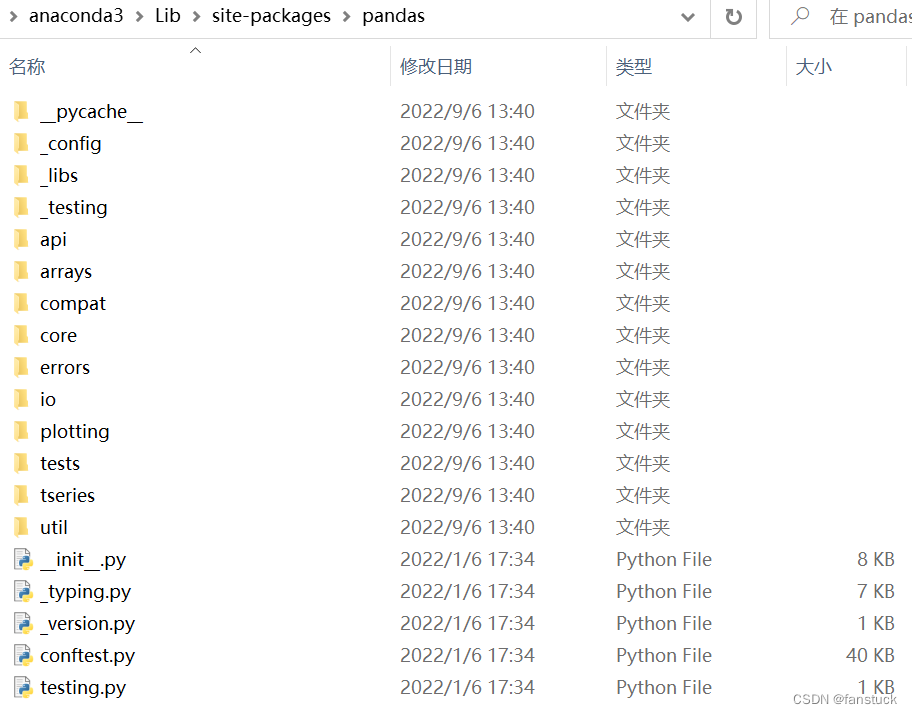
Task: Sort by 修改日期 column header
Action: (436, 66)
